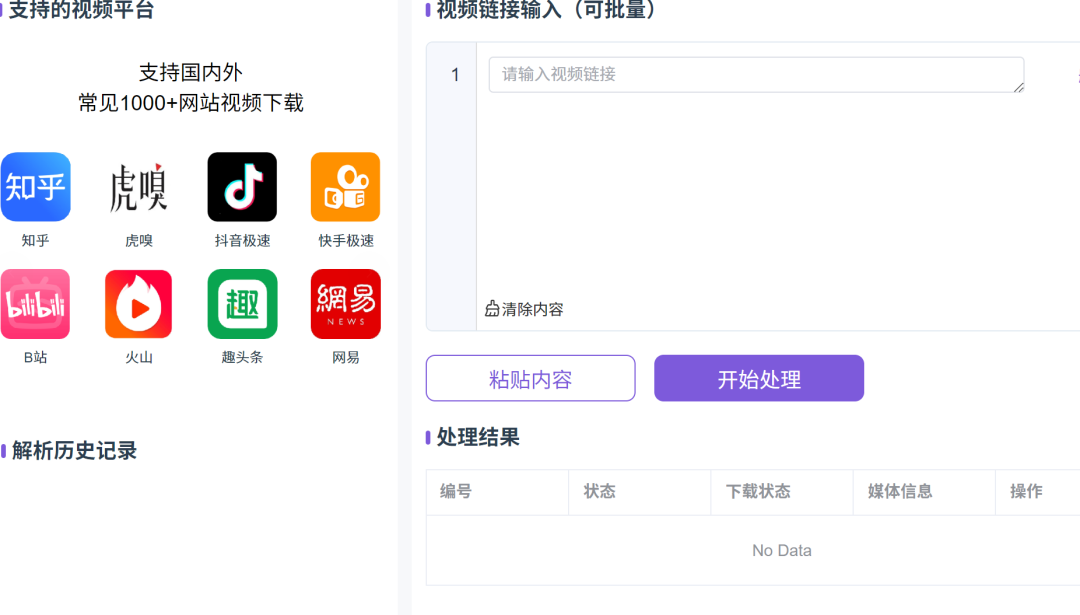Screen dimensions: 1080x615
Task: Click the 常见1000+网站视频下载 text
Action: [x=191, y=103]
